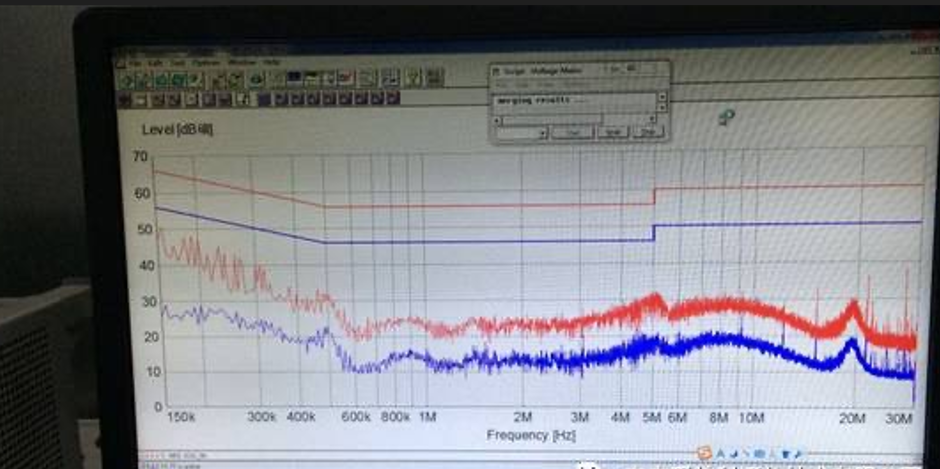Open the Window menu
The height and width of the screenshot is (469, 940).
click(241, 63)
